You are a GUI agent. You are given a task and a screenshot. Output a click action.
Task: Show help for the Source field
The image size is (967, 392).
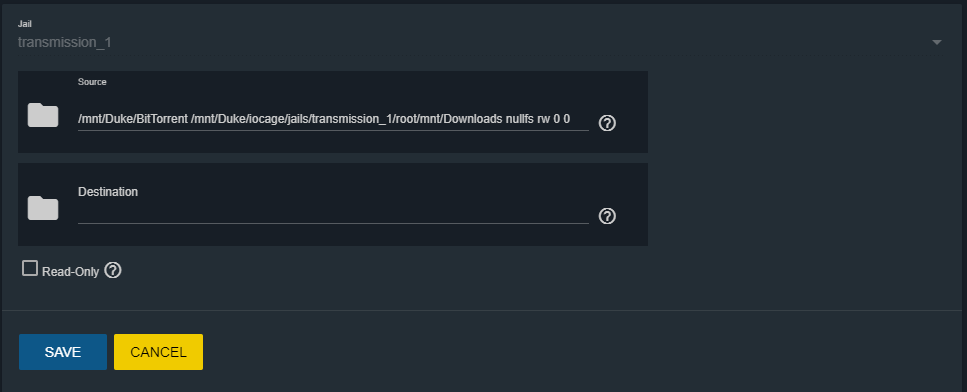point(607,123)
